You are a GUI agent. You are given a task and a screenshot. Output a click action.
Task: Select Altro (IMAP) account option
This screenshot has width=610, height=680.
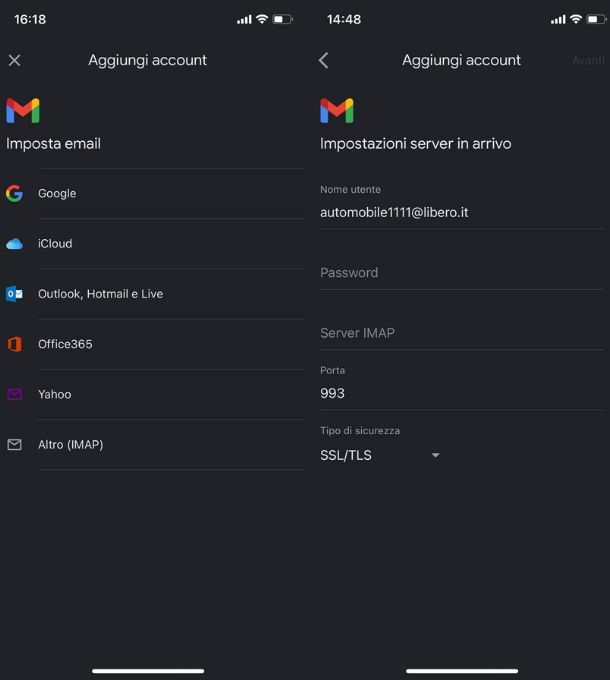152,445
